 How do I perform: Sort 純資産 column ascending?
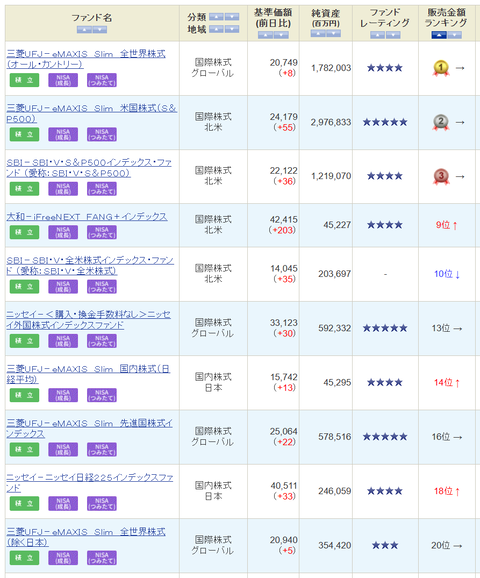[x=318, y=34]
